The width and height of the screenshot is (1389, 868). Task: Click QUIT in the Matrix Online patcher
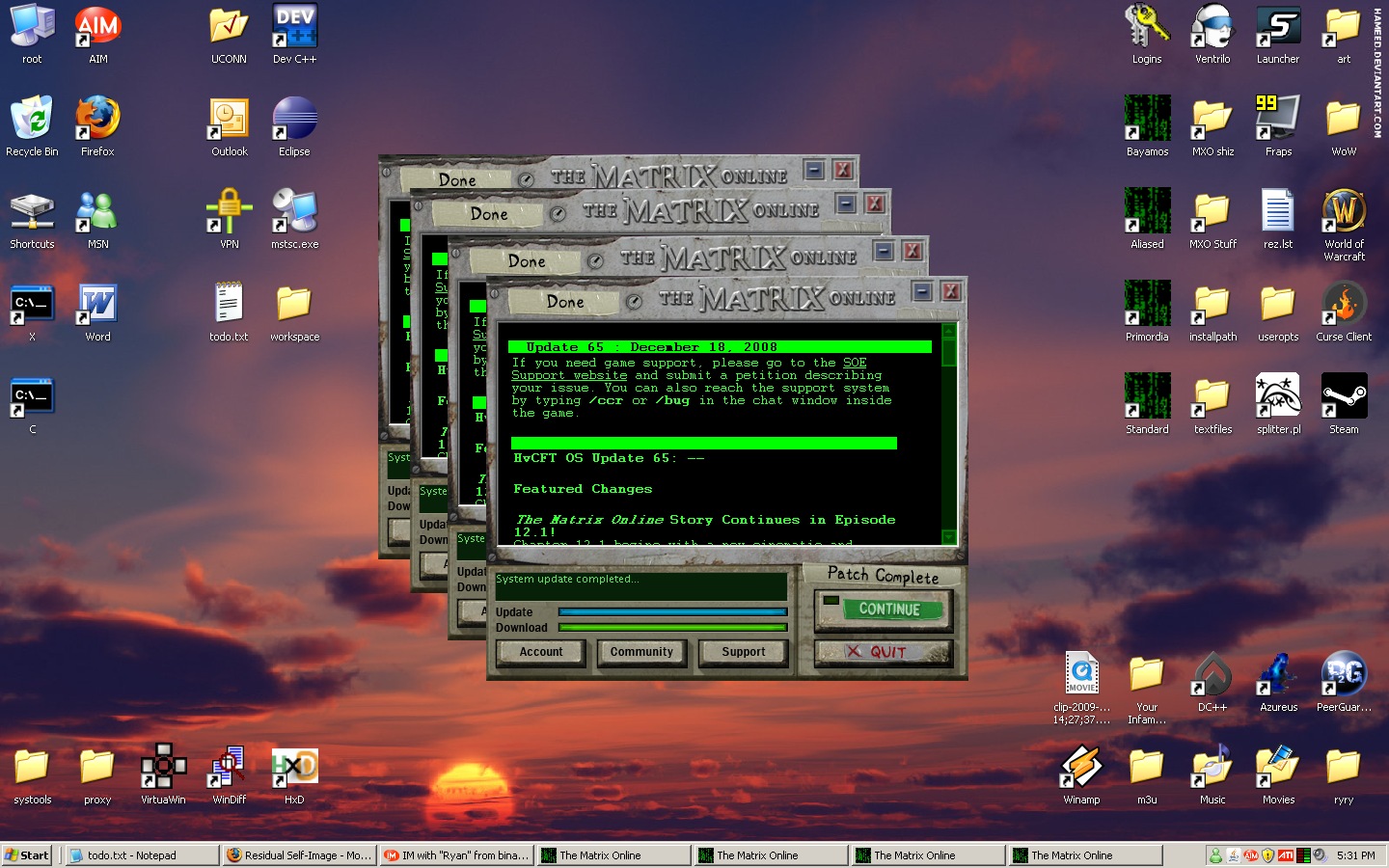click(x=885, y=652)
